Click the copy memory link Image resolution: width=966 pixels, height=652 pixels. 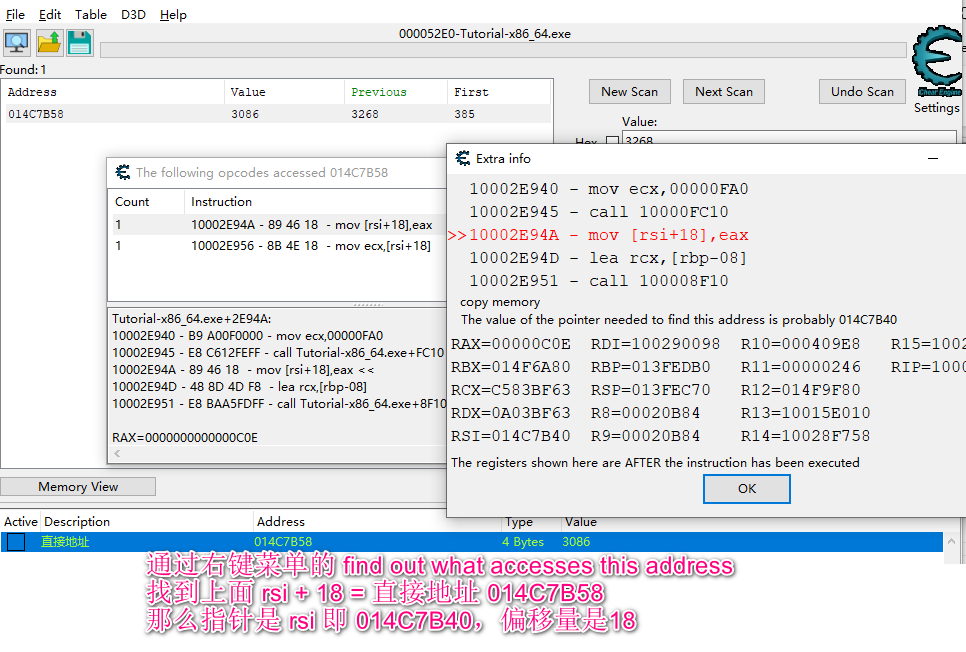(x=500, y=302)
